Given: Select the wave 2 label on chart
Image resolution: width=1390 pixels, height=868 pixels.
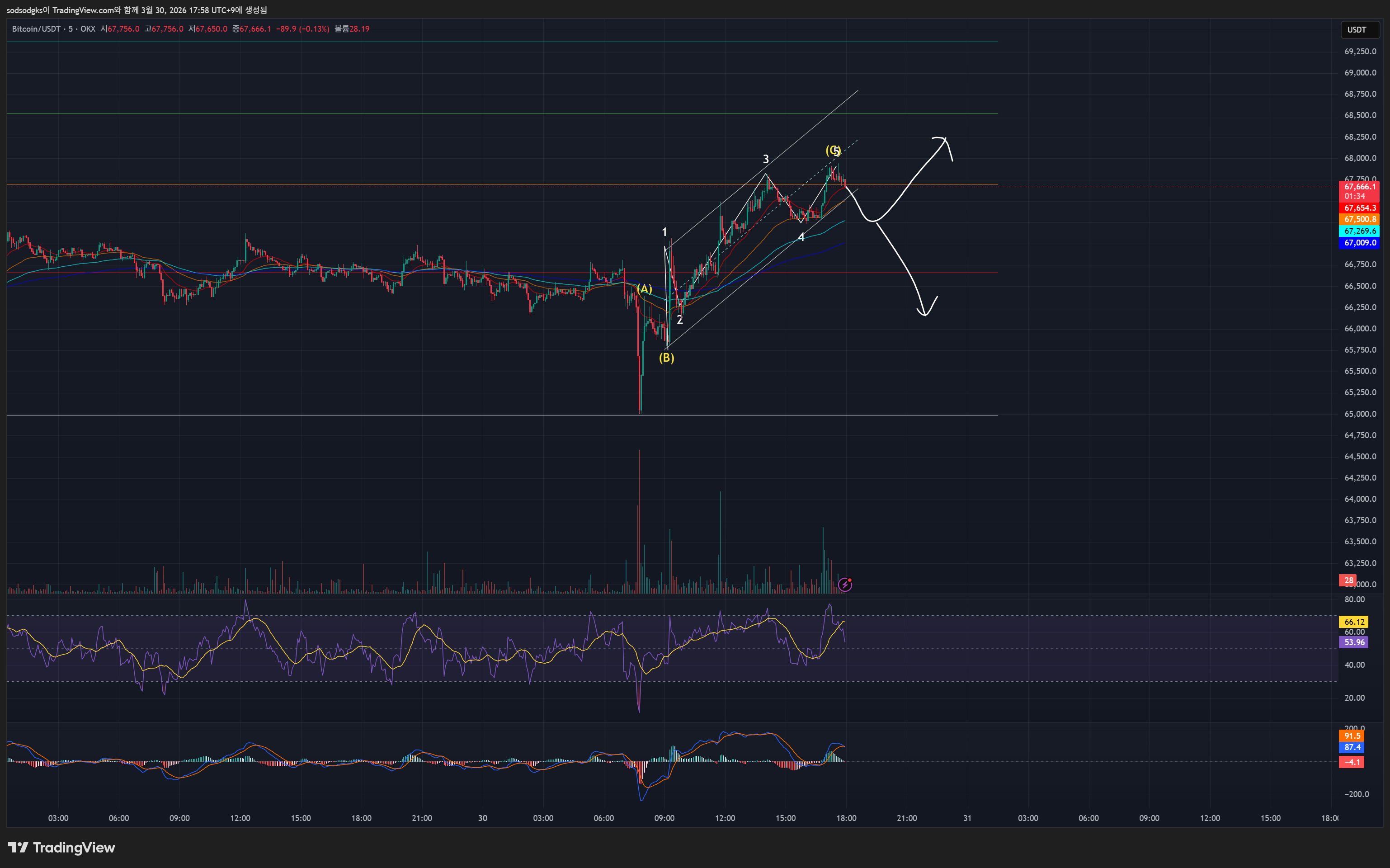Looking at the screenshot, I should (x=679, y=320).
